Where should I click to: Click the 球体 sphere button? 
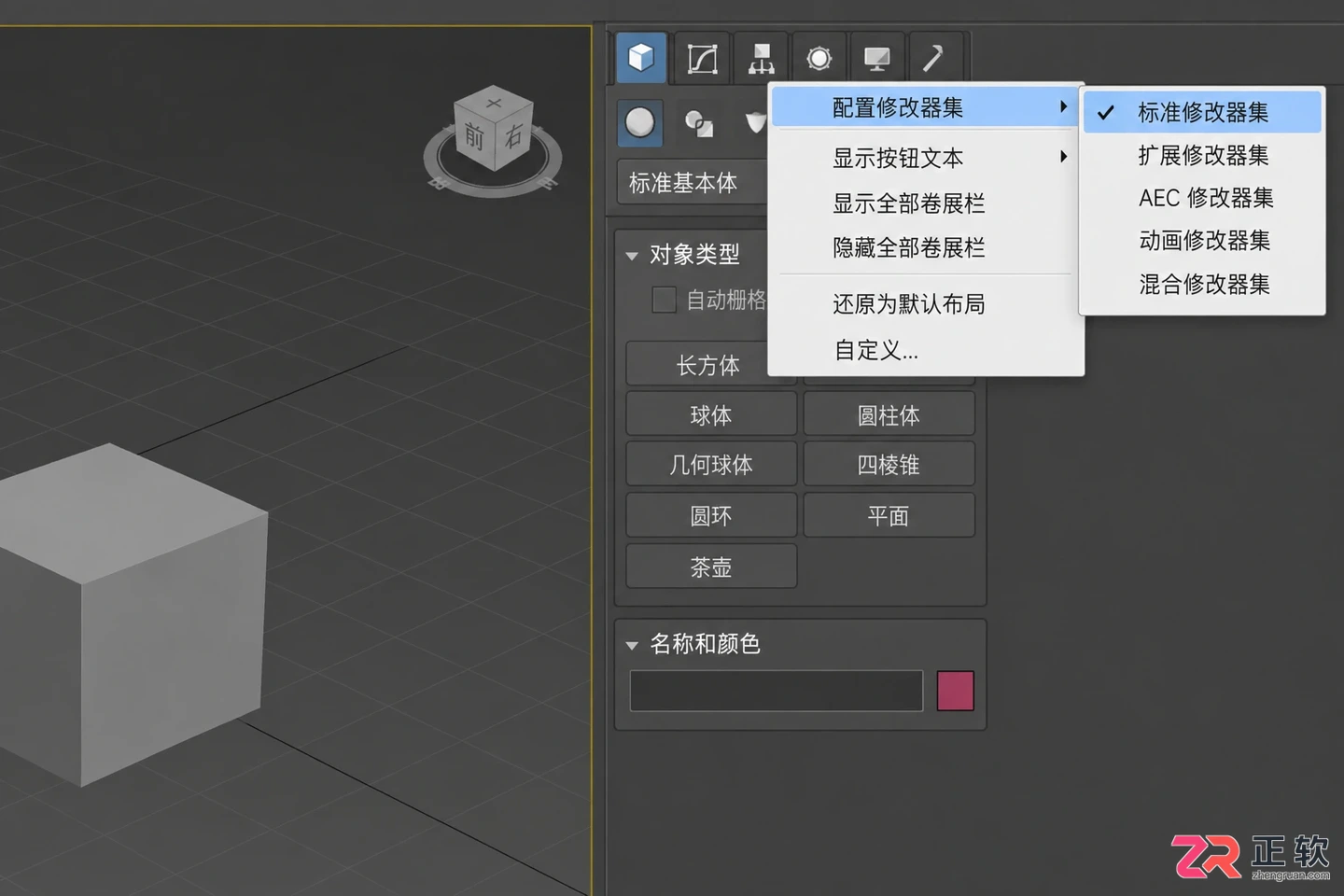coord(711,414)
